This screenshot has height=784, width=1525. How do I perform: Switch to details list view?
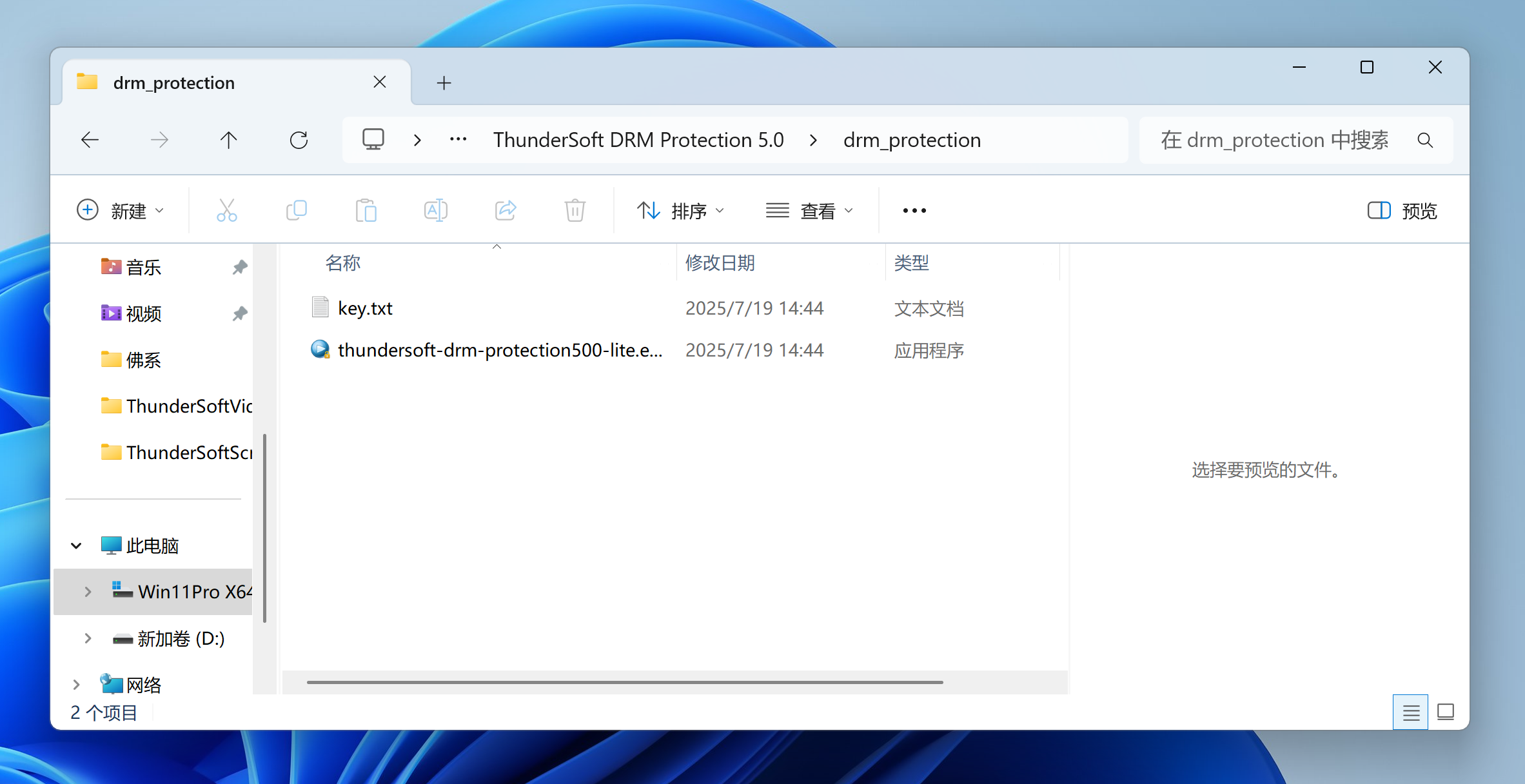click(x=1410, y=712)
